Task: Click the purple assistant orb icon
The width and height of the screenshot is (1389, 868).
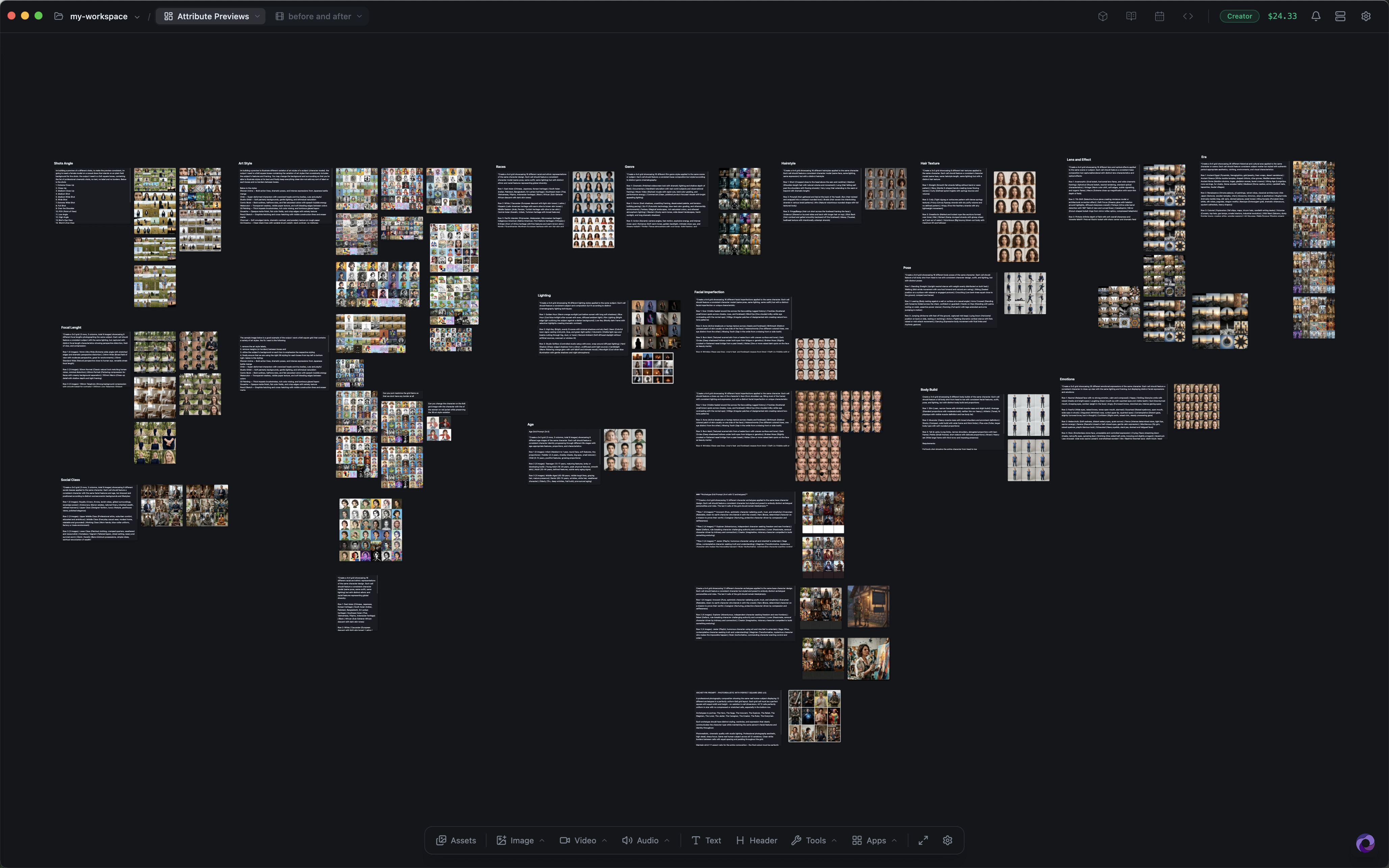Action: tap(1365, 843)
